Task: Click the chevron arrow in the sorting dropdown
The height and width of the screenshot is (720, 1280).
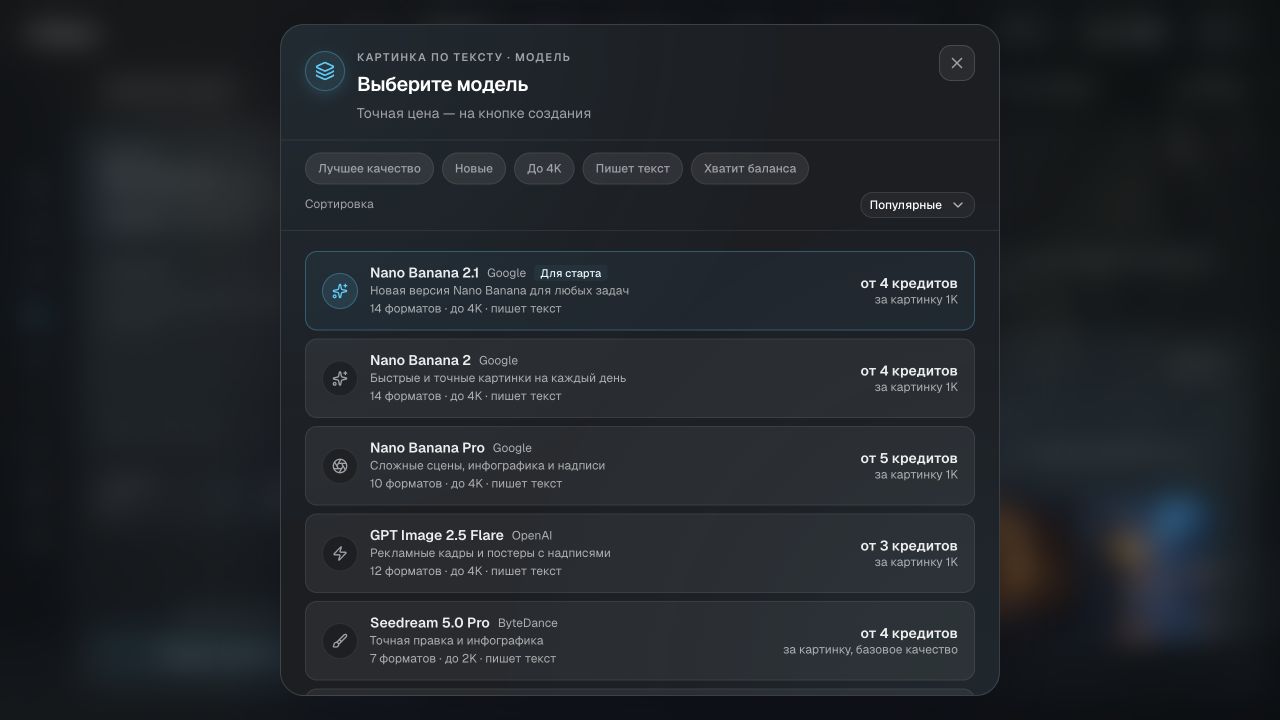Action: (958, 205)
